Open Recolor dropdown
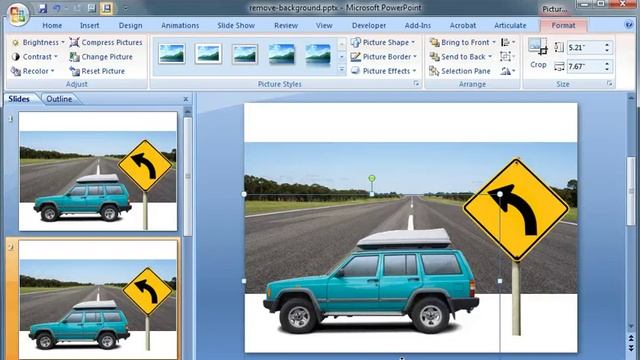 tap(33, 71)
